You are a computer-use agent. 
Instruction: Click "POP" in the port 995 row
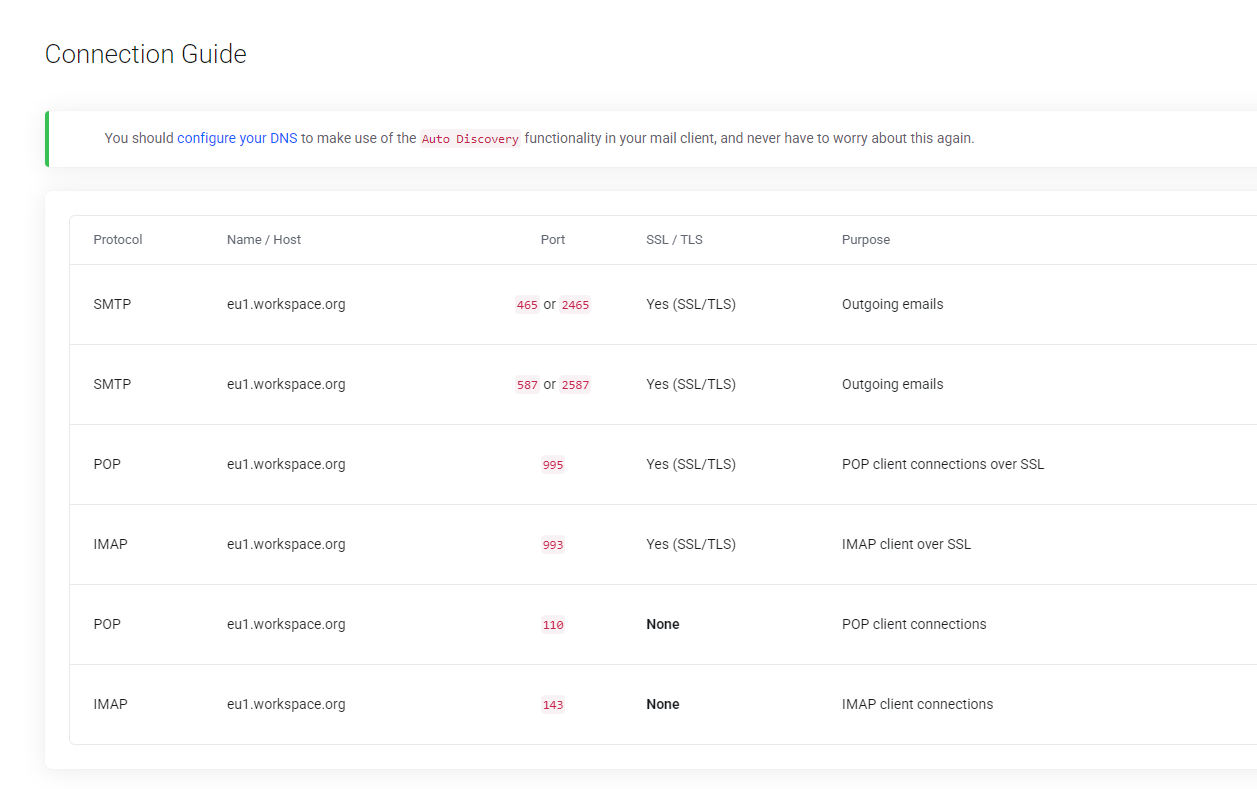pyautogui.click(x=107, y=464)
